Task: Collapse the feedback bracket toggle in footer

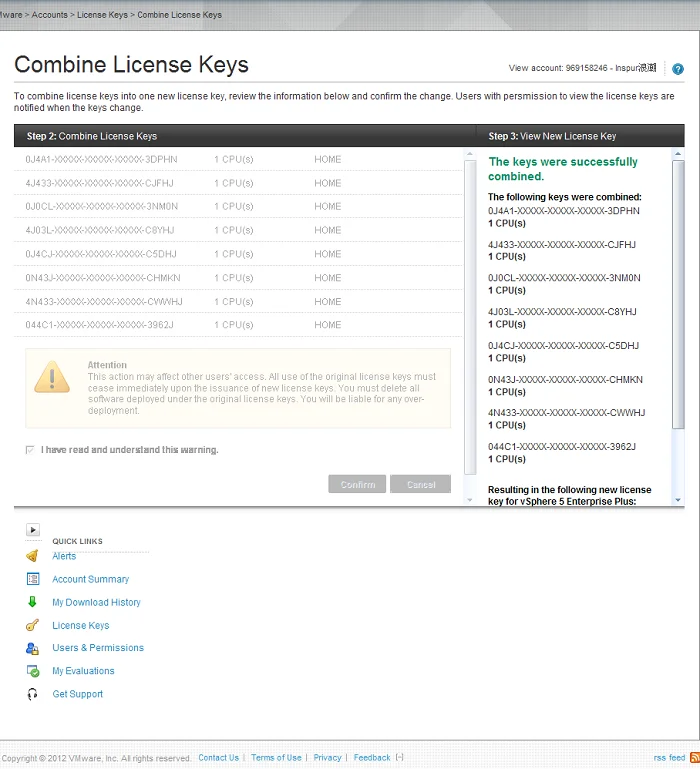Action: point(400,757)
